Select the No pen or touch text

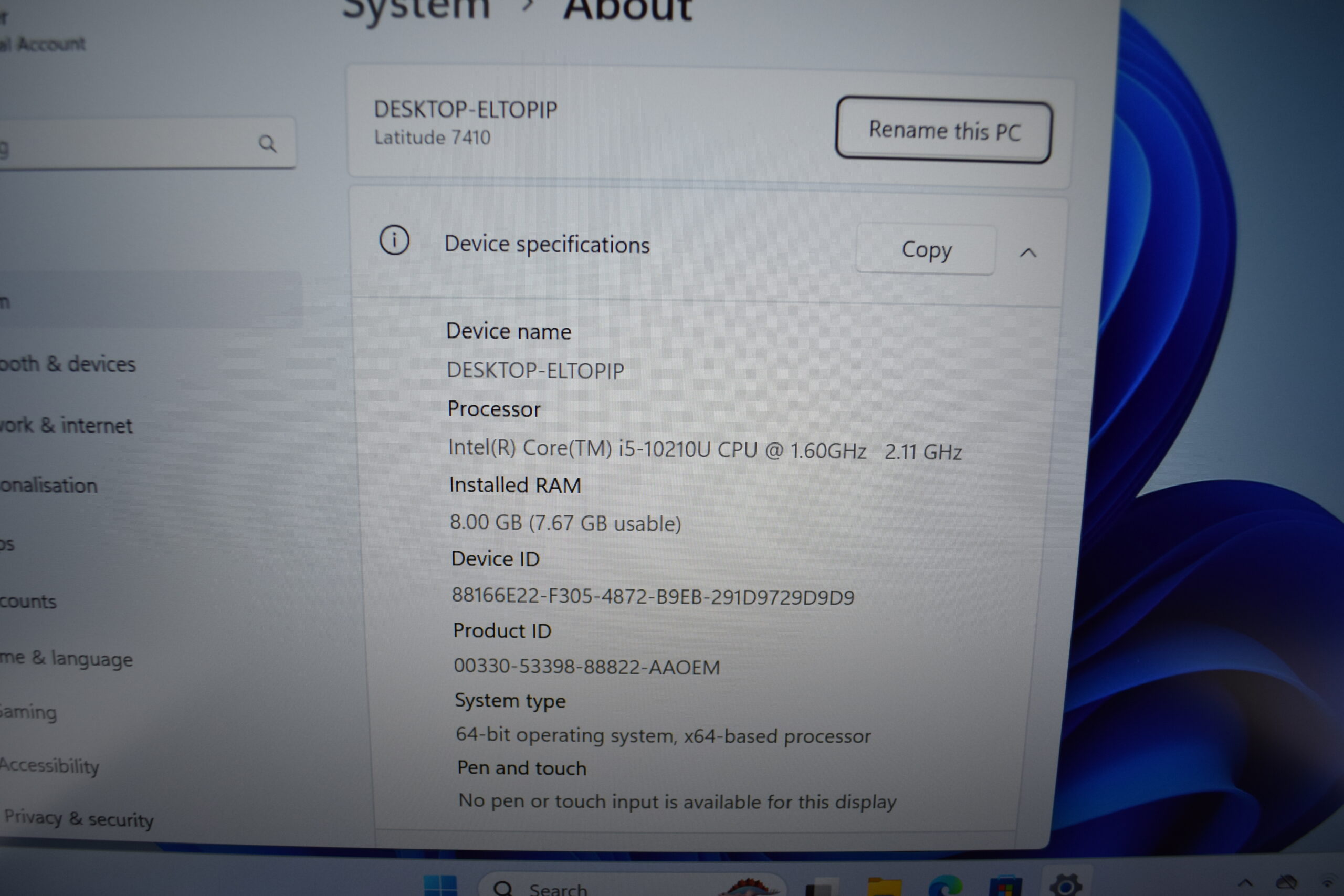(x=677, y=802)
